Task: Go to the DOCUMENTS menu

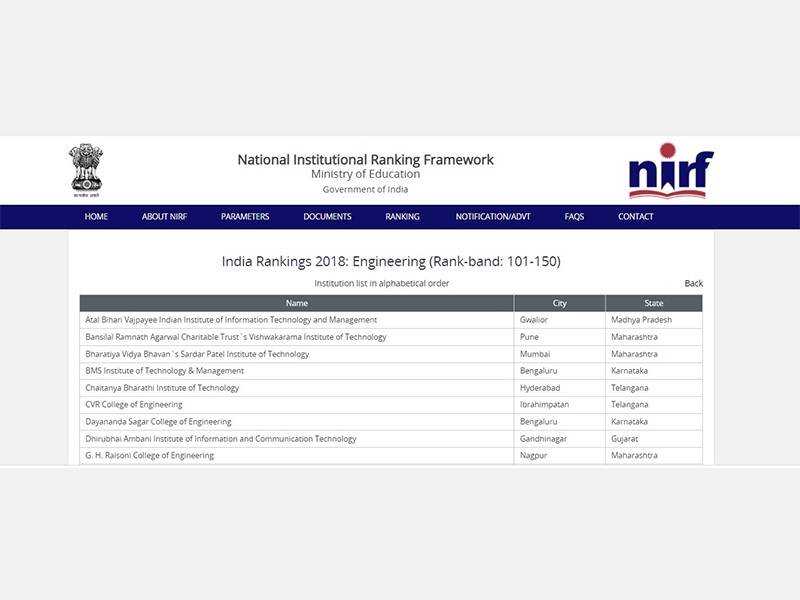Action: 327,216
